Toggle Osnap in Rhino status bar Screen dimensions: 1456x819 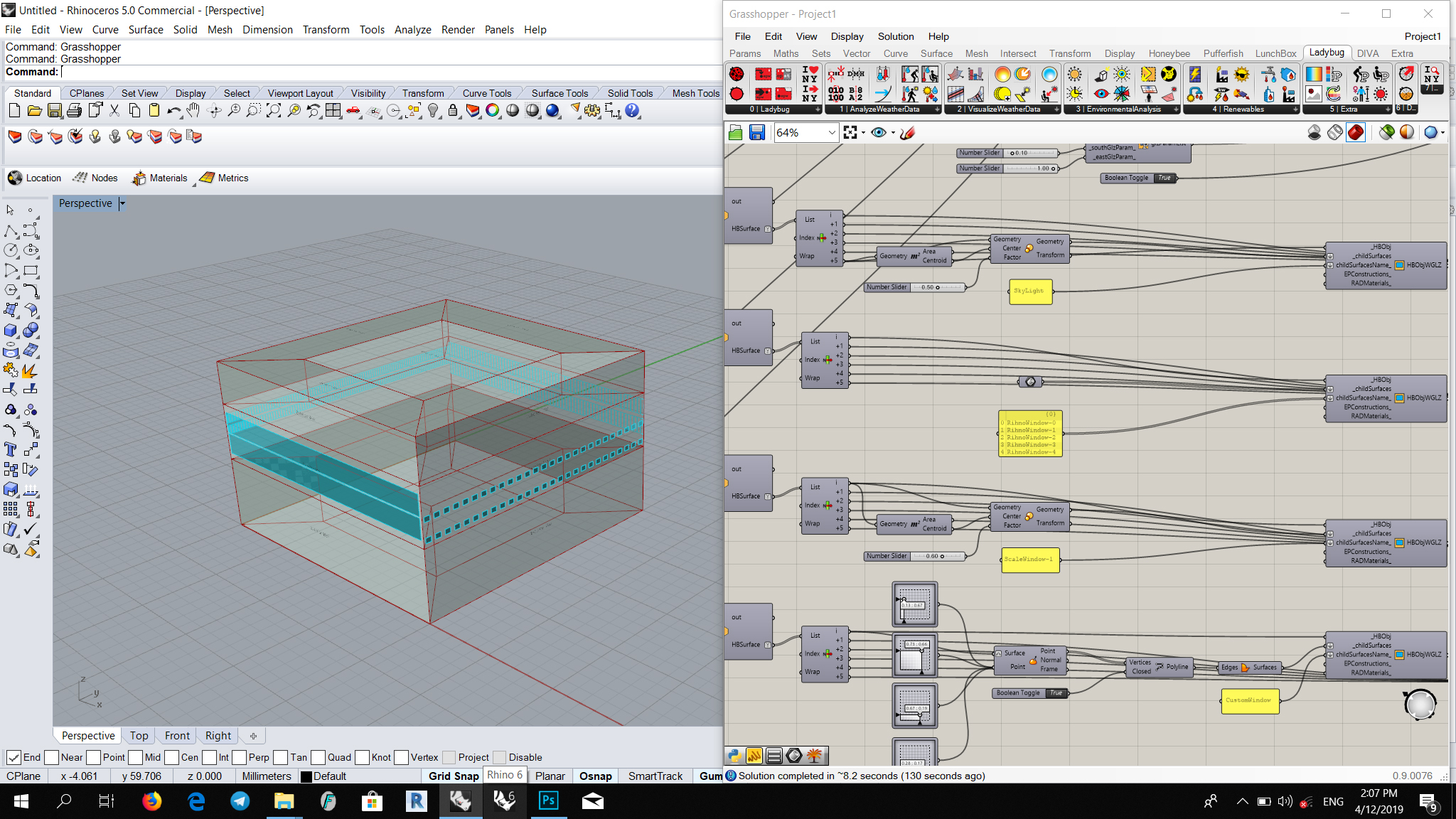[596, 776]
